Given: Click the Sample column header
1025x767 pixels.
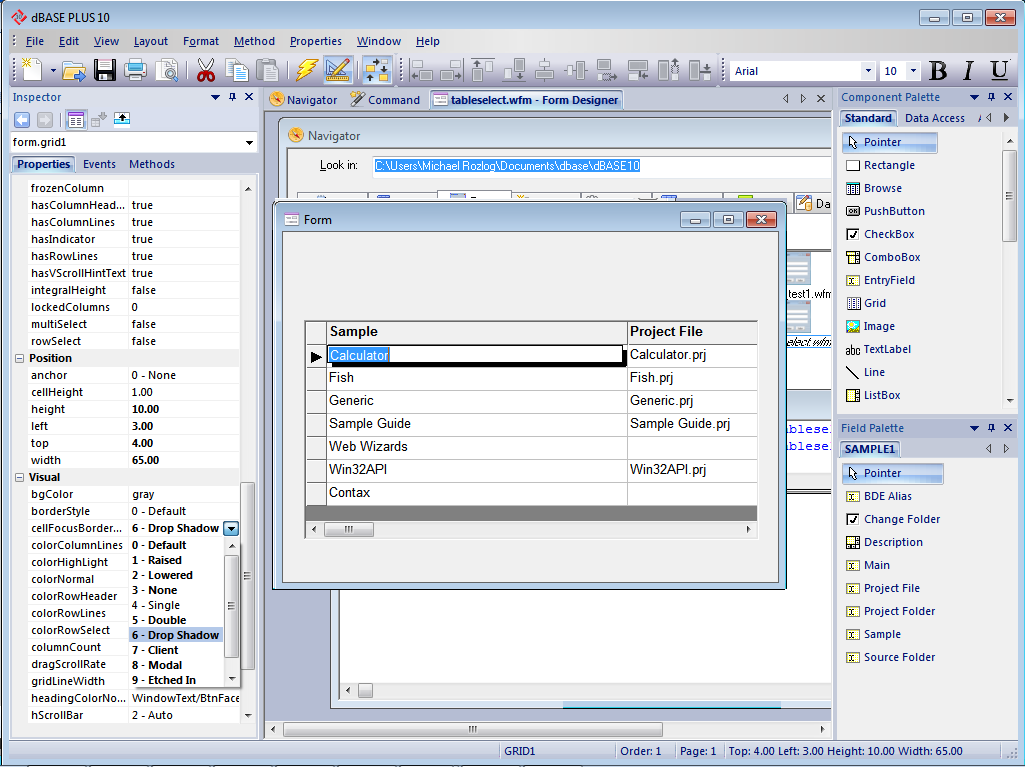Looking at the screenshot, I should point(477,332).
